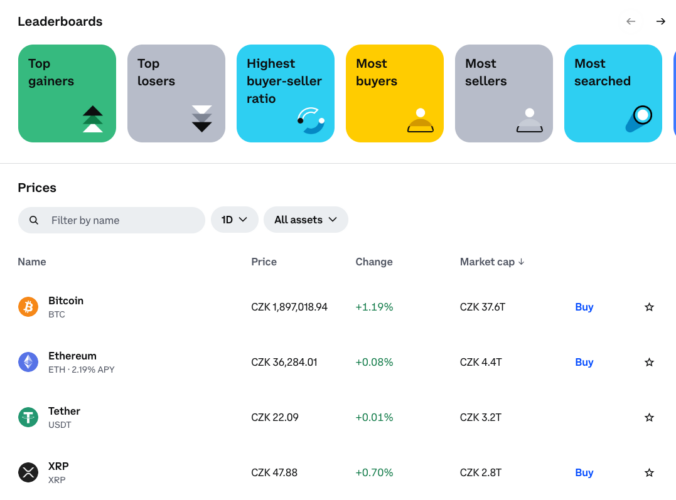Open the Ethereum asset name
This screenshot has width=676, height=500.
[x=72, y=356]
